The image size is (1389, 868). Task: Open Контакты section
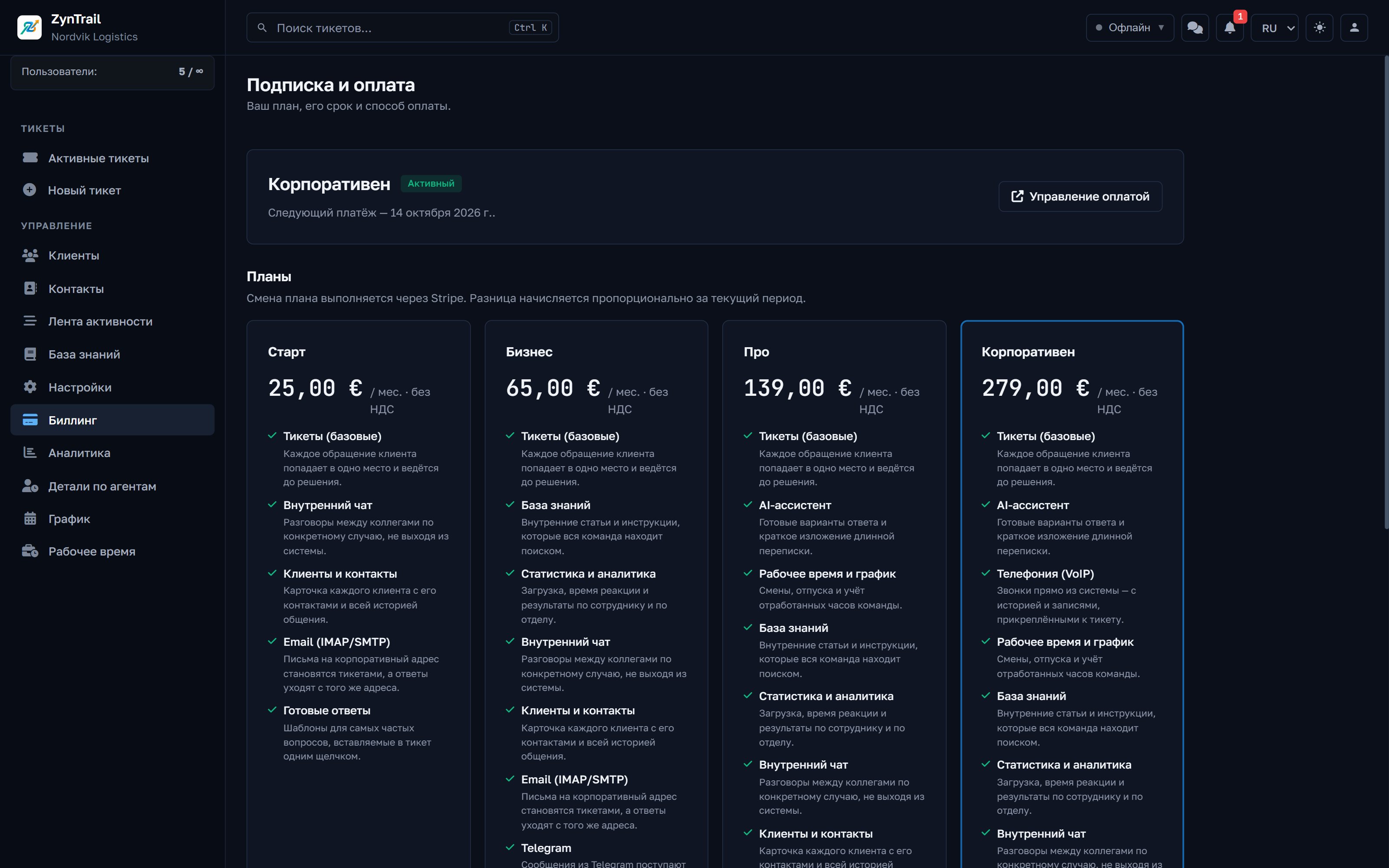[x=112, y=289]
